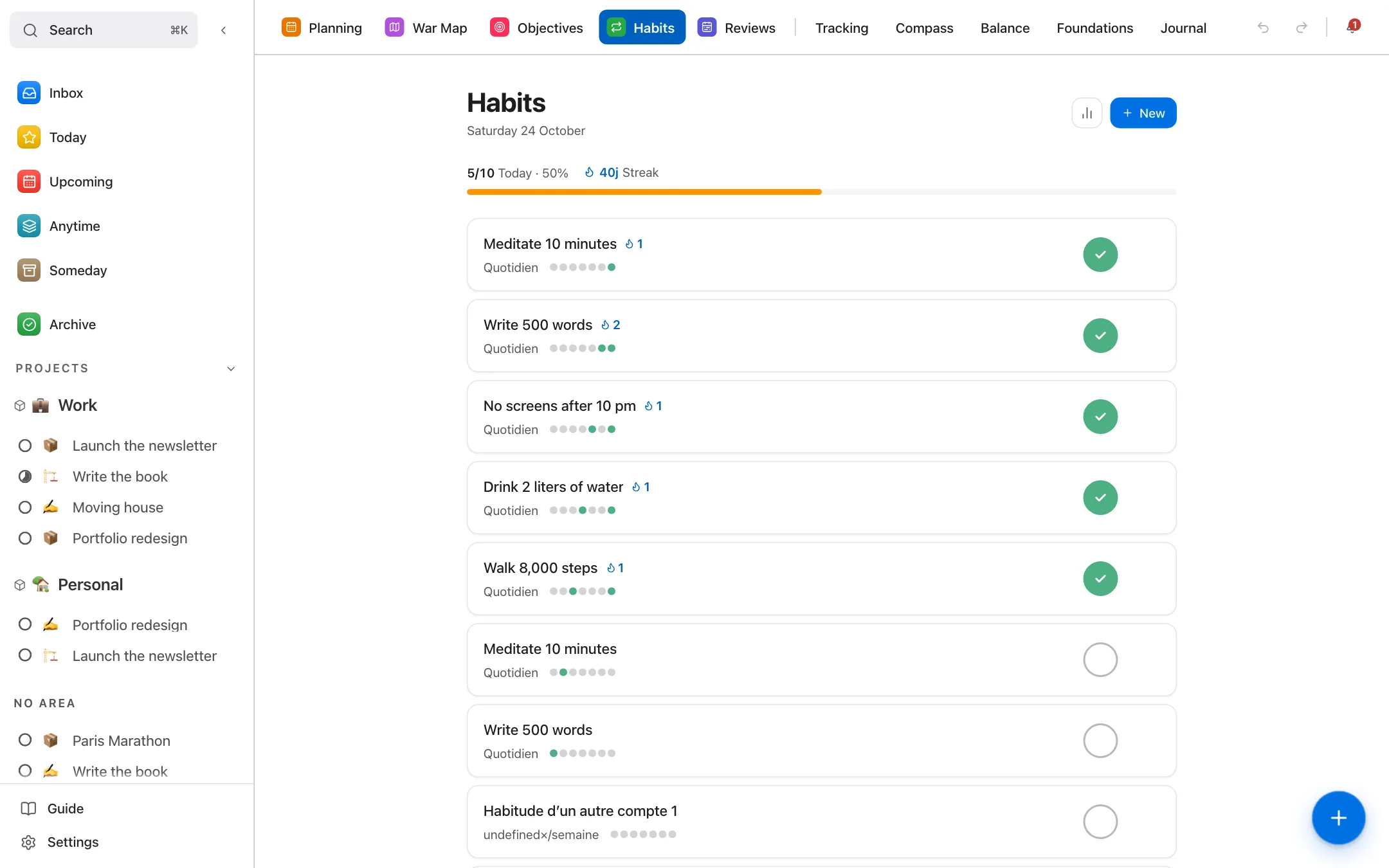Select the Balance tab
The width and height of the screenshot is (1389, 868).
pos(1005,28)
